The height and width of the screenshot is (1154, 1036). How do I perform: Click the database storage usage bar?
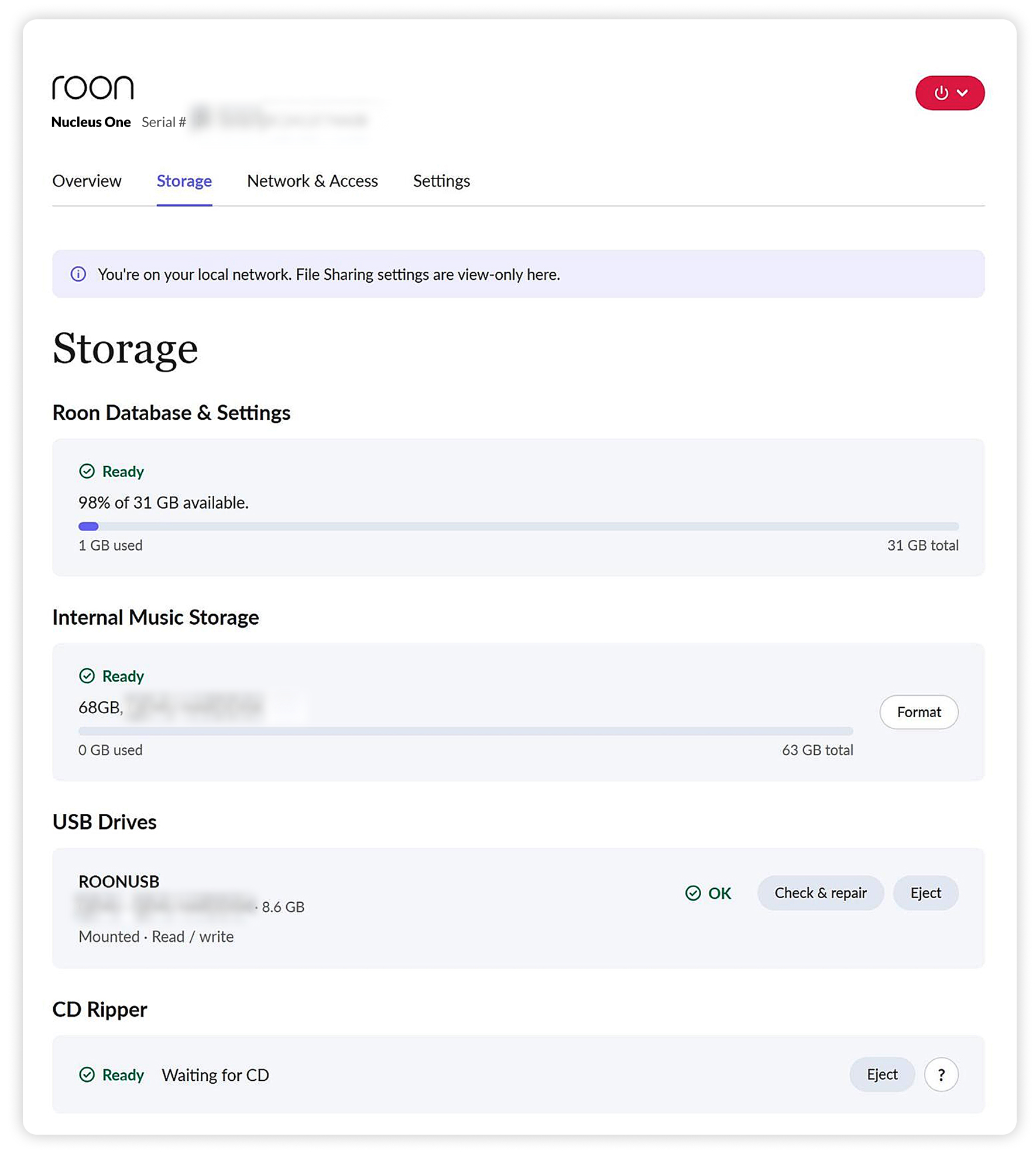pos(518,526)
